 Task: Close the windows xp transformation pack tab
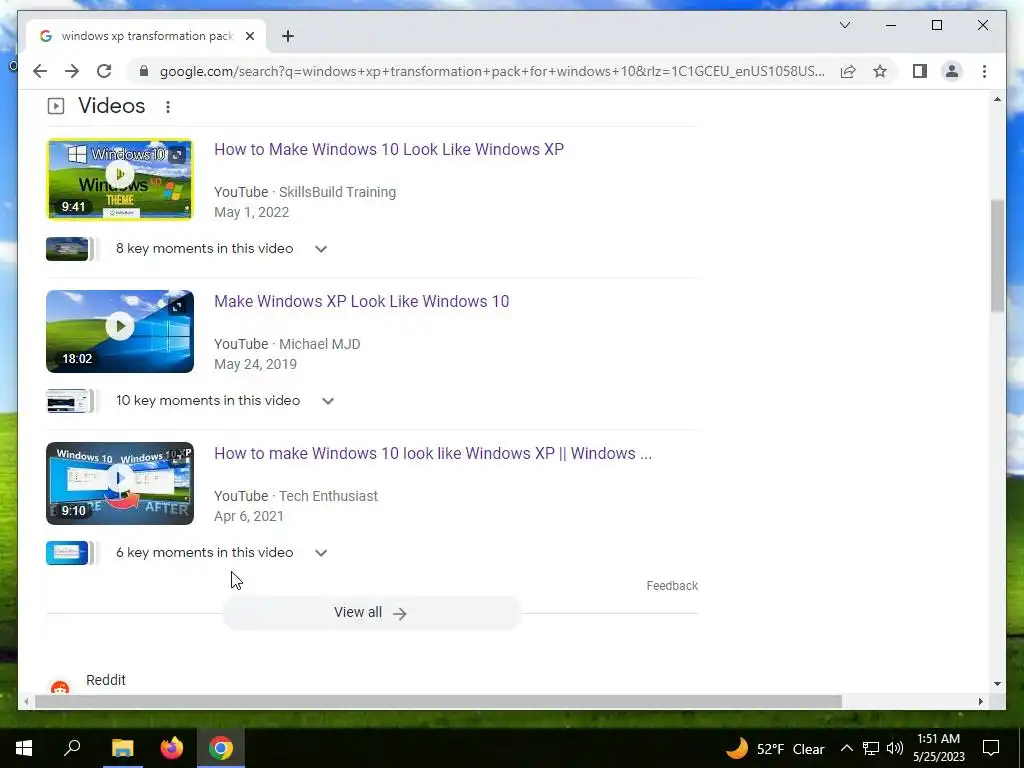249,36
